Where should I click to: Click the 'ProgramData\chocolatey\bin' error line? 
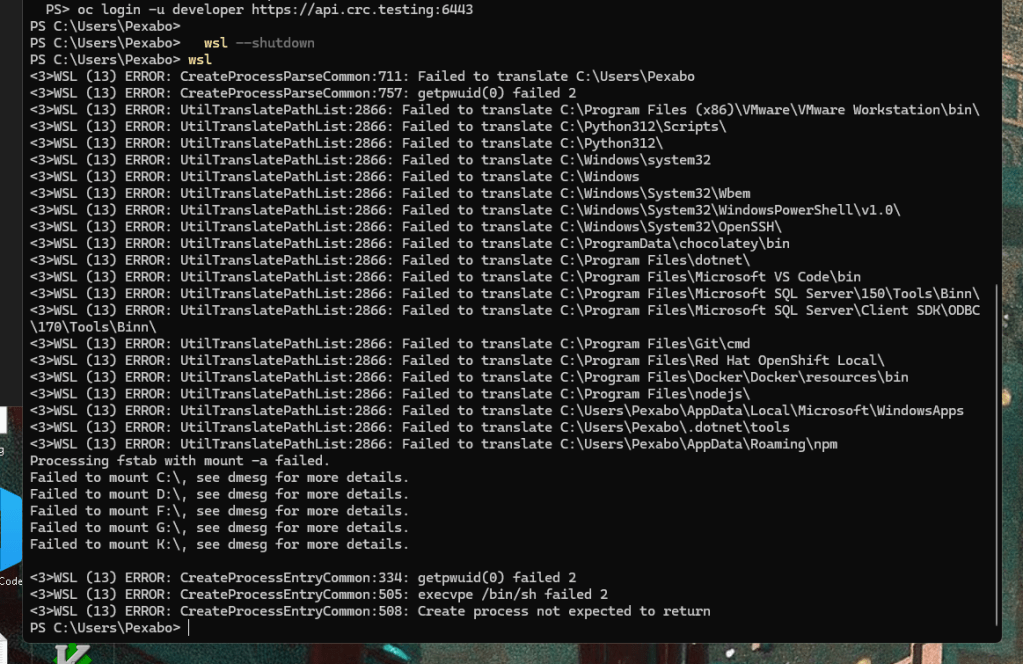click(x=410, y=243)
